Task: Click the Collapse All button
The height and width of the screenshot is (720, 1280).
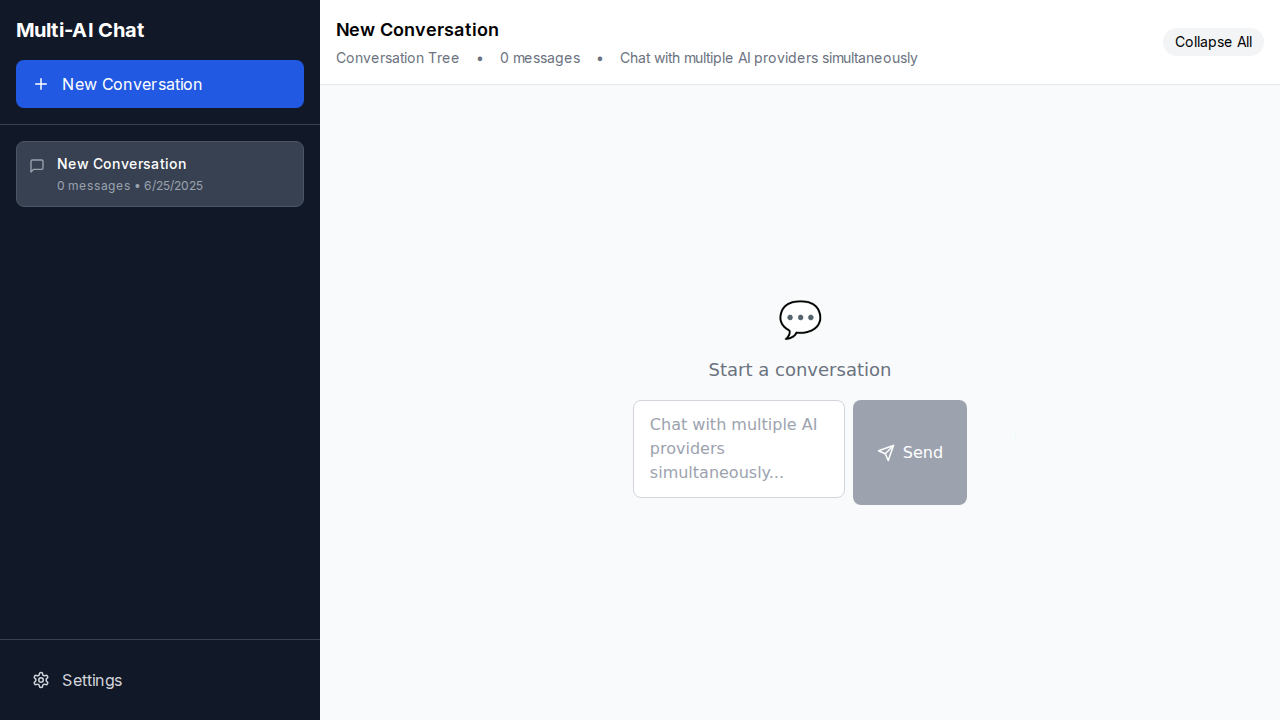Action: coord(1213,42)
